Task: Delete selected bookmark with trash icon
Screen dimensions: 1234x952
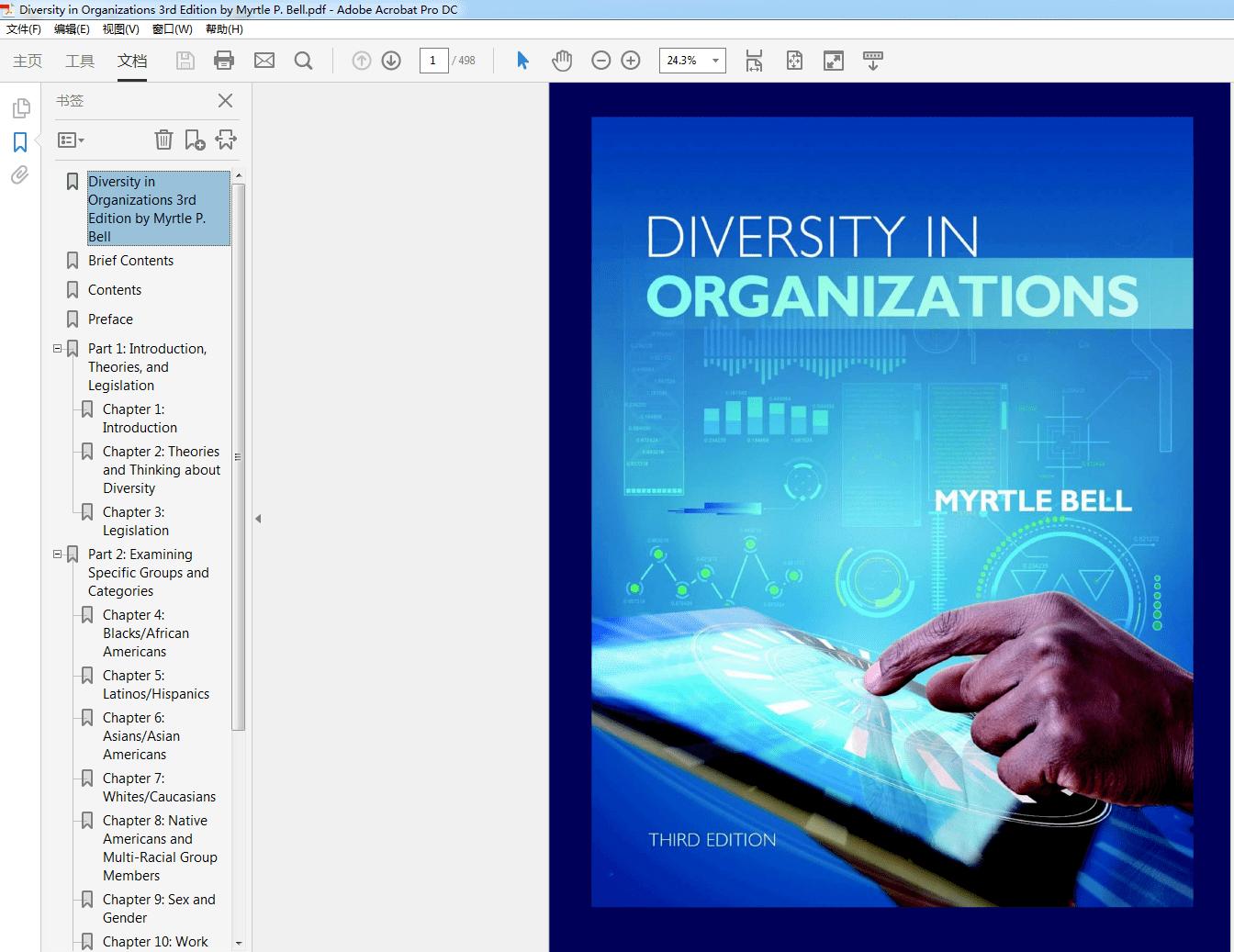Action: pyautogui.click(x=163, y=140)
